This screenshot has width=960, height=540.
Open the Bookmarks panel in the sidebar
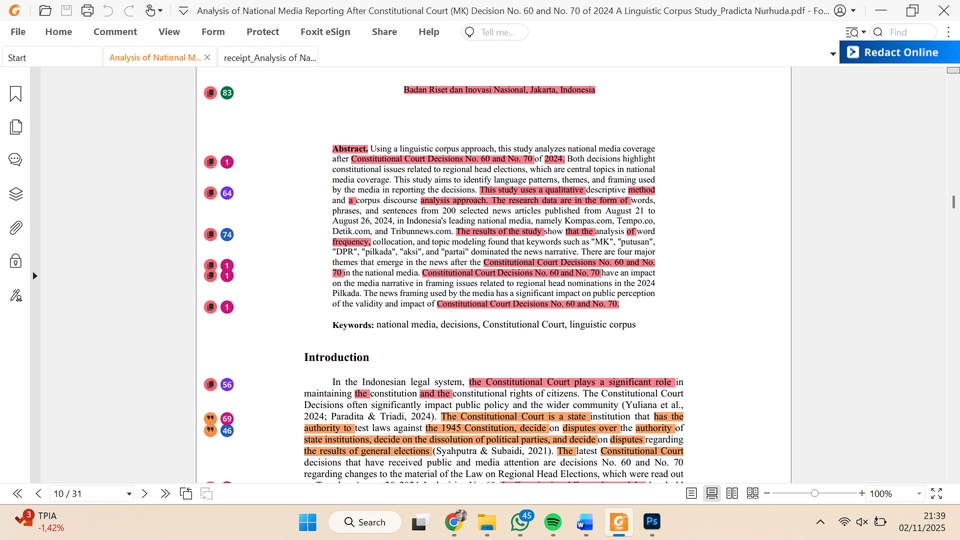pos(16,94)
